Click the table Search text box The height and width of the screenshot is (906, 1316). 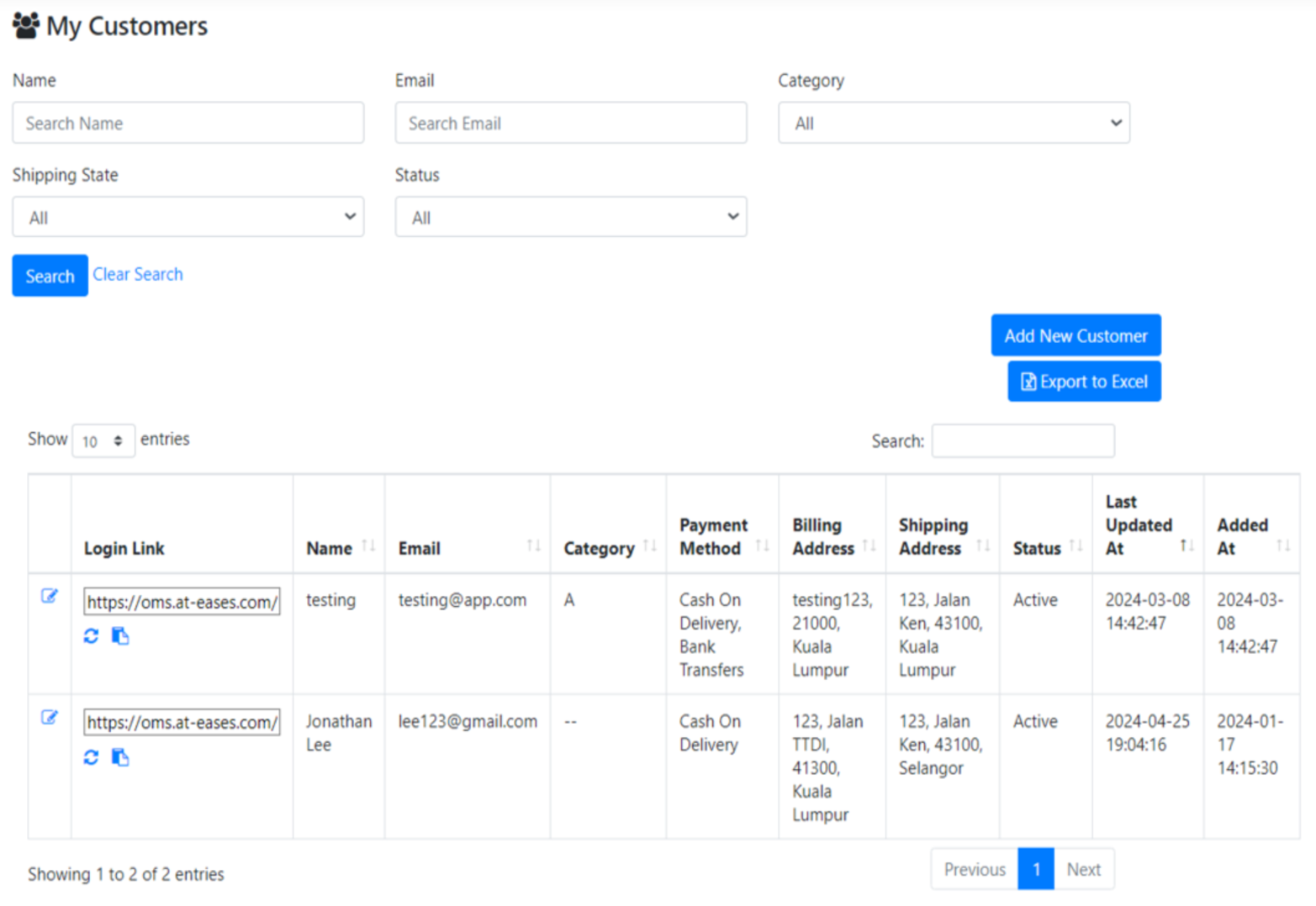point(1023,441)
